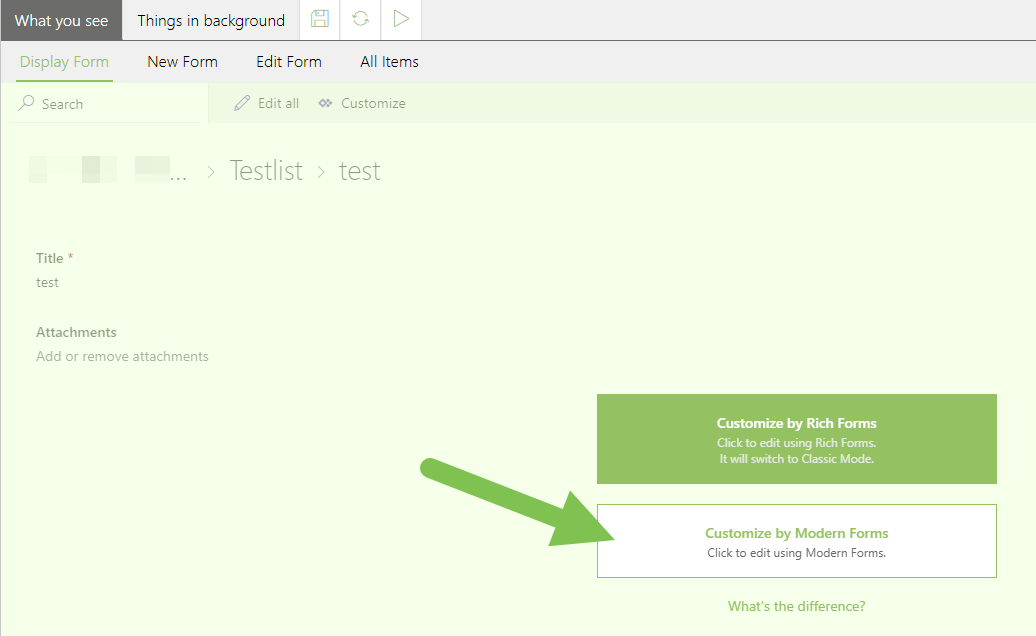Click Add or remove attachments text
The height and width of the screenshot is (636, 1036).
coord(122,356)
